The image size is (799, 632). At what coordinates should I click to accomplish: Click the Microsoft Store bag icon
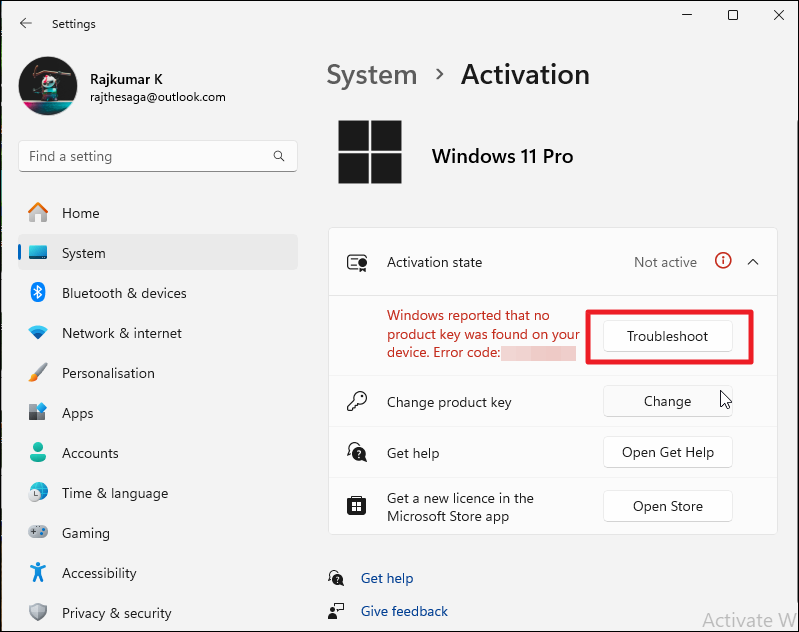tap(356, 506)
